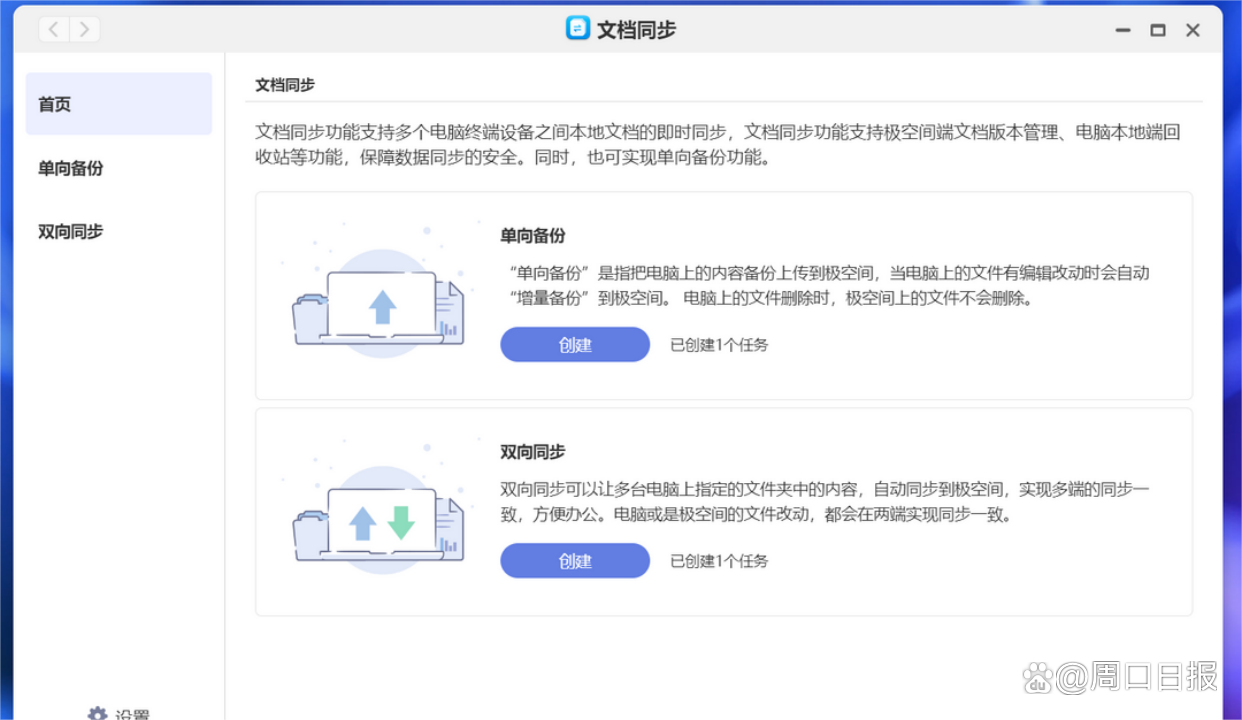
Task: Minimize the application window
Action: coord(1122,30)
